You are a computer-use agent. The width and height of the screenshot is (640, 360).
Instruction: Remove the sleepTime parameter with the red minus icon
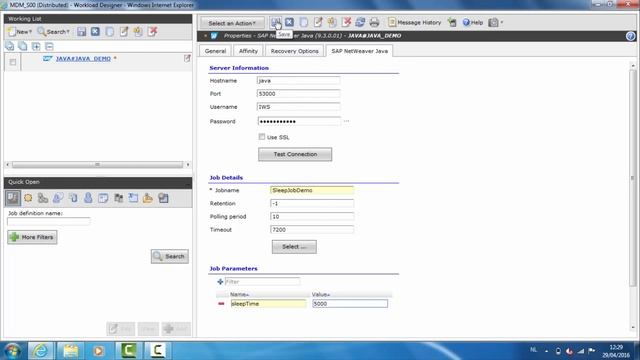tap(221, 304)
